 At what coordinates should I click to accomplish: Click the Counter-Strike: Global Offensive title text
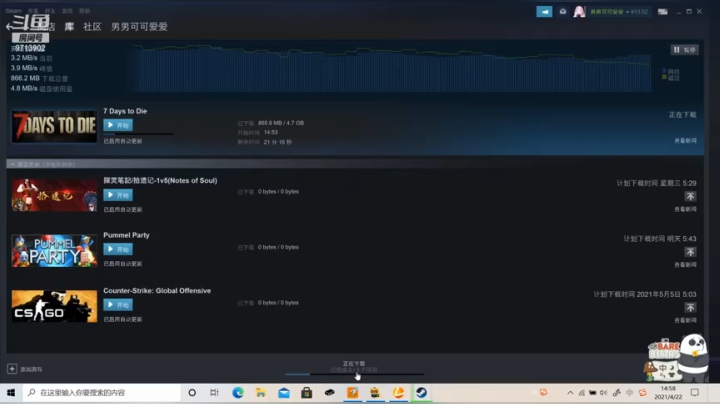pyautogui.click(x=157, y=291)
